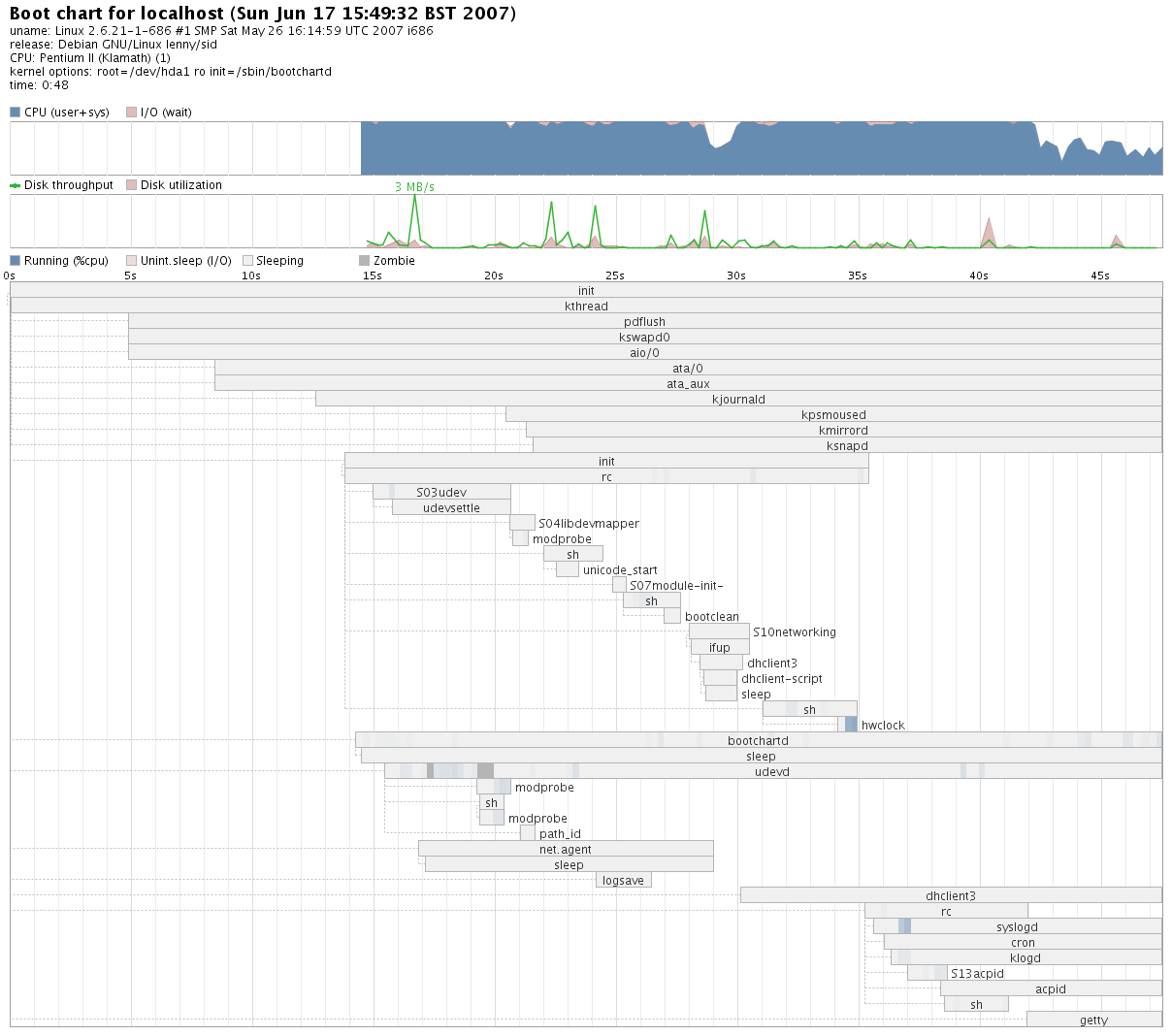This screenshot has height=1036, width=1172.
Task: Click the CPU (user+sys) legend swatch
Action: (16, 113)
